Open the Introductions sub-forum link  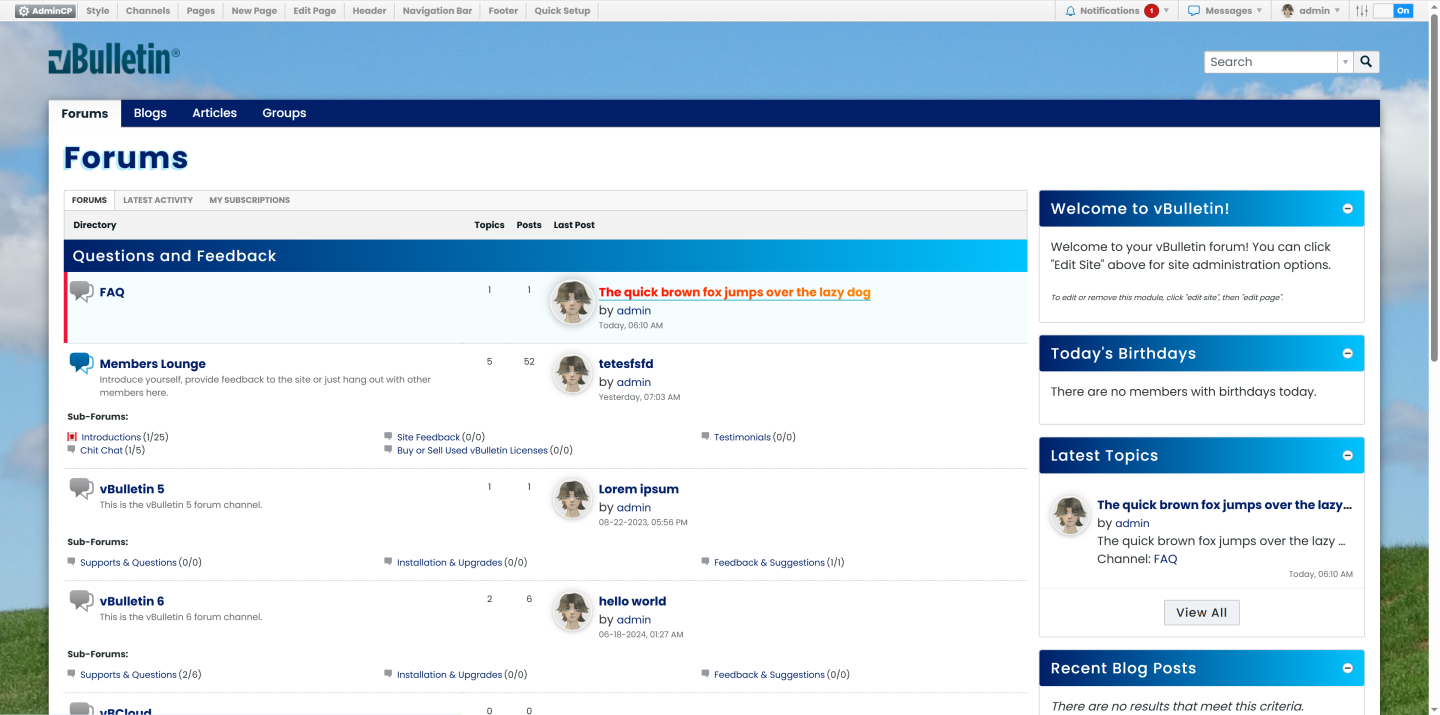point(111,437)
